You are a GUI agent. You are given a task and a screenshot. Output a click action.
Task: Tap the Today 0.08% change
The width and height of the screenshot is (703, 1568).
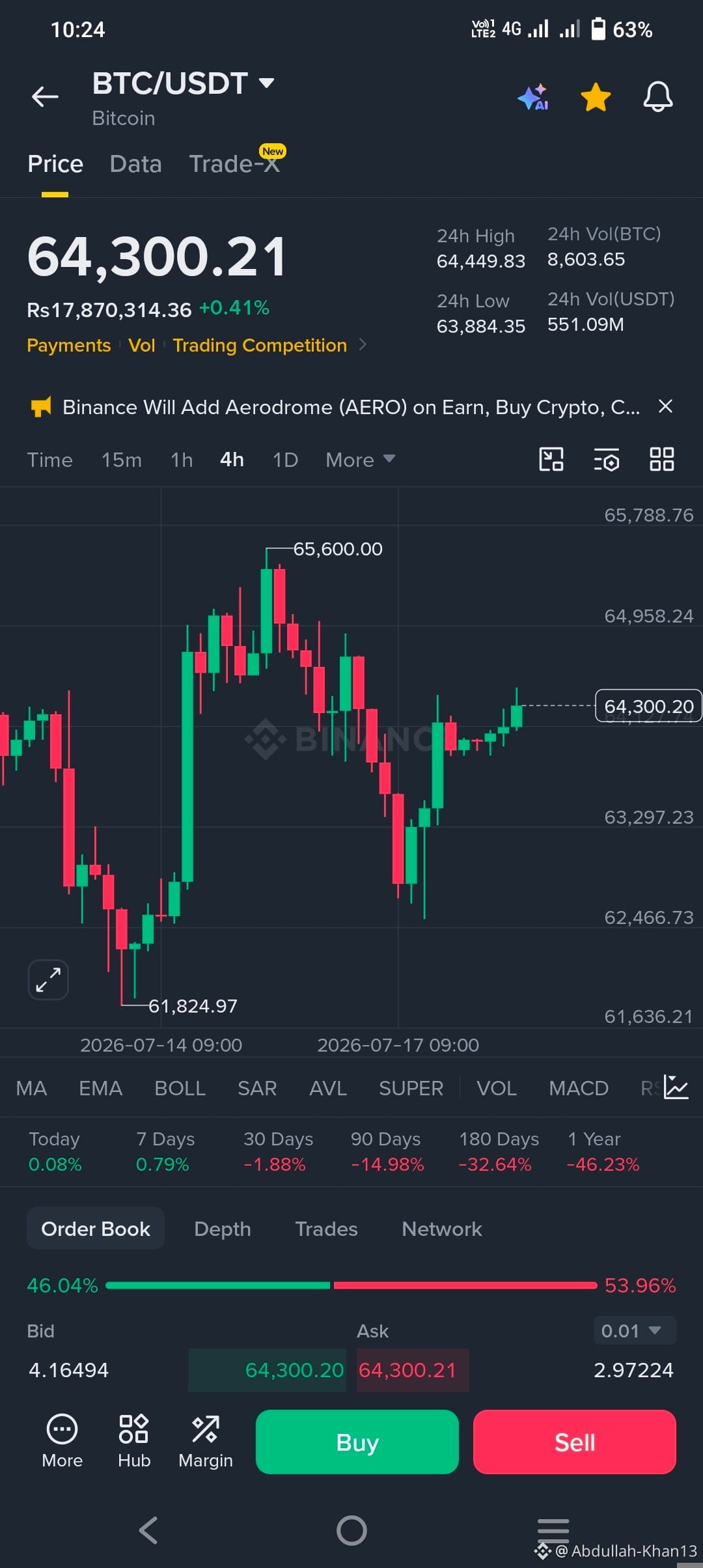pyautogui.click(x=55, y=1151)
